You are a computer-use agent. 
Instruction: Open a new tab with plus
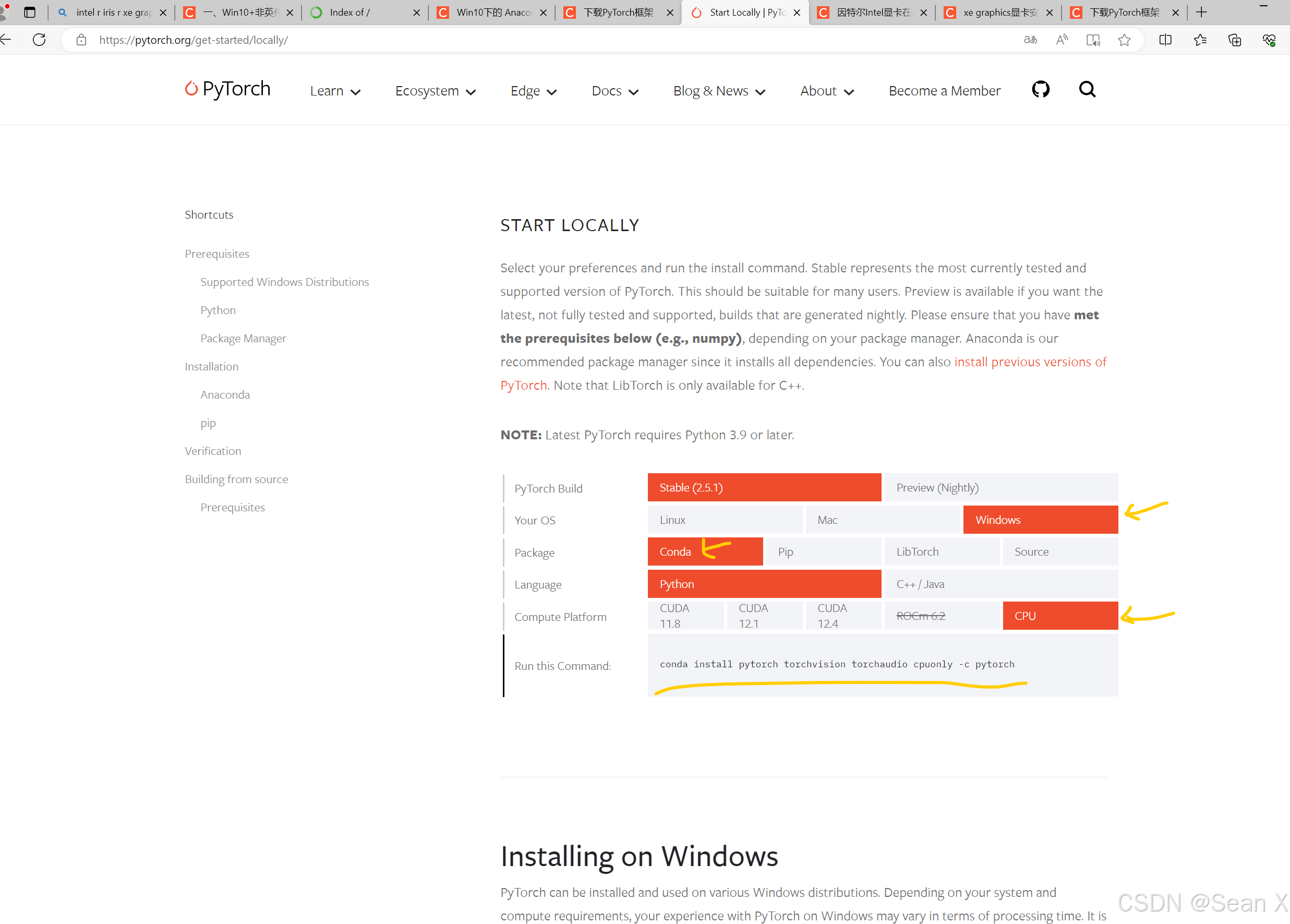[1201, 12]
